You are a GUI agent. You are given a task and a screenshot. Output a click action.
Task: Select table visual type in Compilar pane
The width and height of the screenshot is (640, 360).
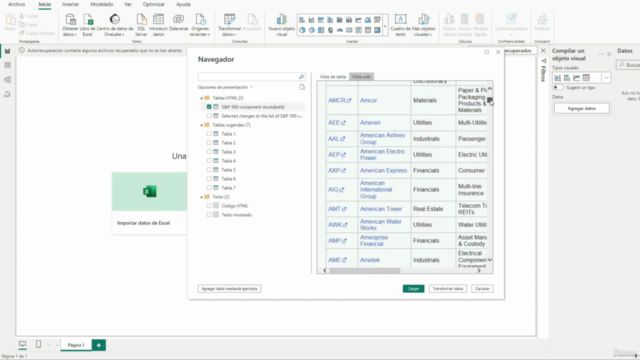[x=586, y=78]
